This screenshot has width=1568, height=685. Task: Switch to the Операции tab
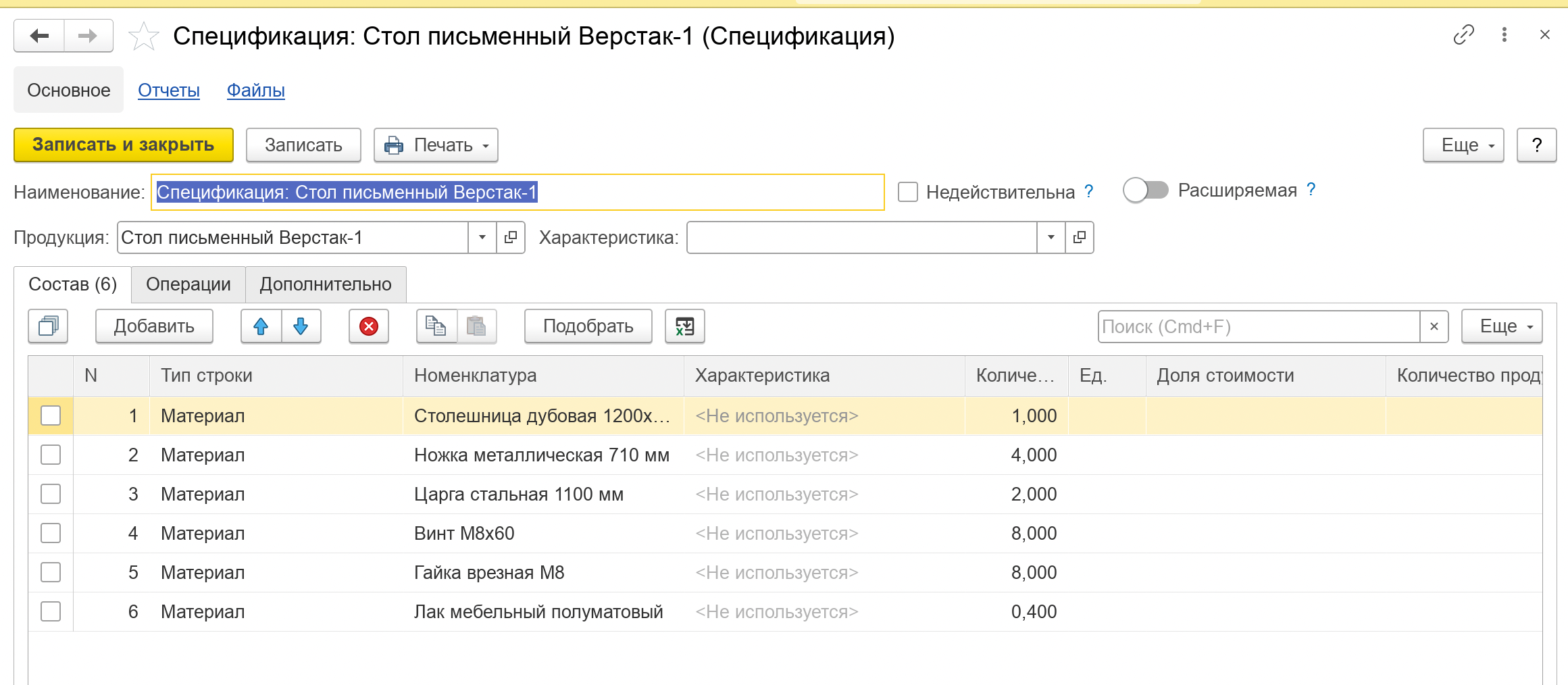point(188,284)
